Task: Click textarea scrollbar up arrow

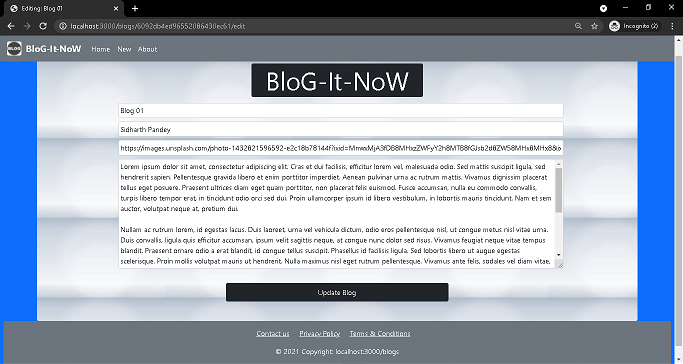Action: tap(558, 164)
